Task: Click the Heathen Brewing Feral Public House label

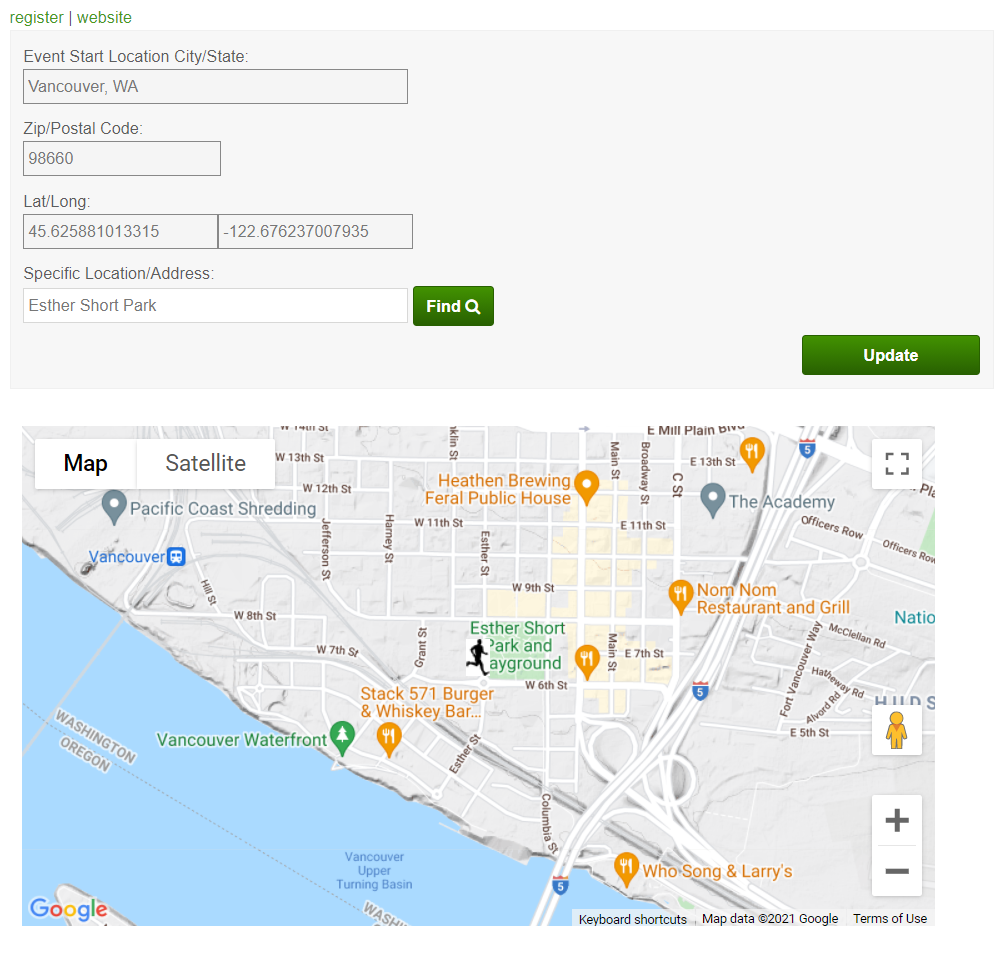Action: [498, 489]
